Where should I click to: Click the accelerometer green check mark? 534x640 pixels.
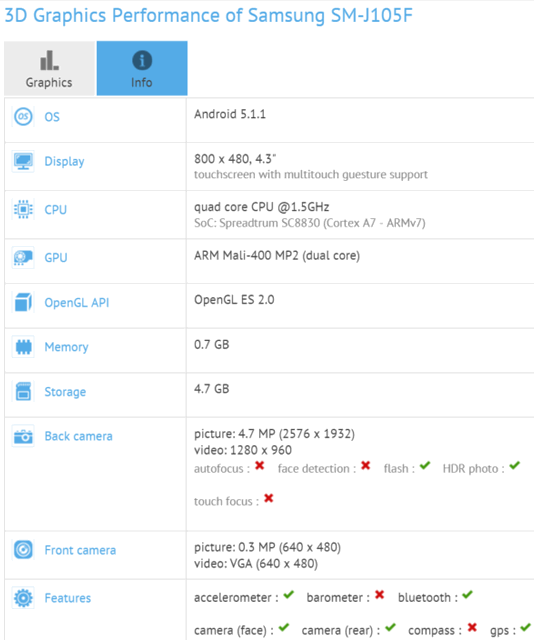point(289,594)
